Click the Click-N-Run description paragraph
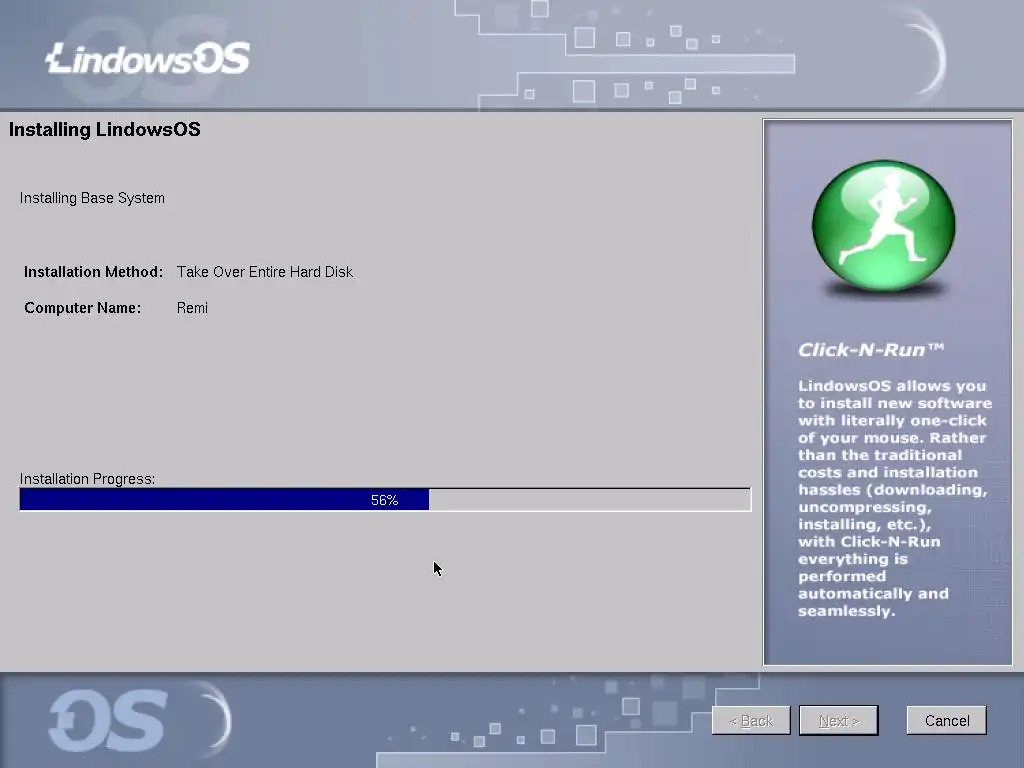The width and height of the screenshot is (1024, 768). coord(894,498)
